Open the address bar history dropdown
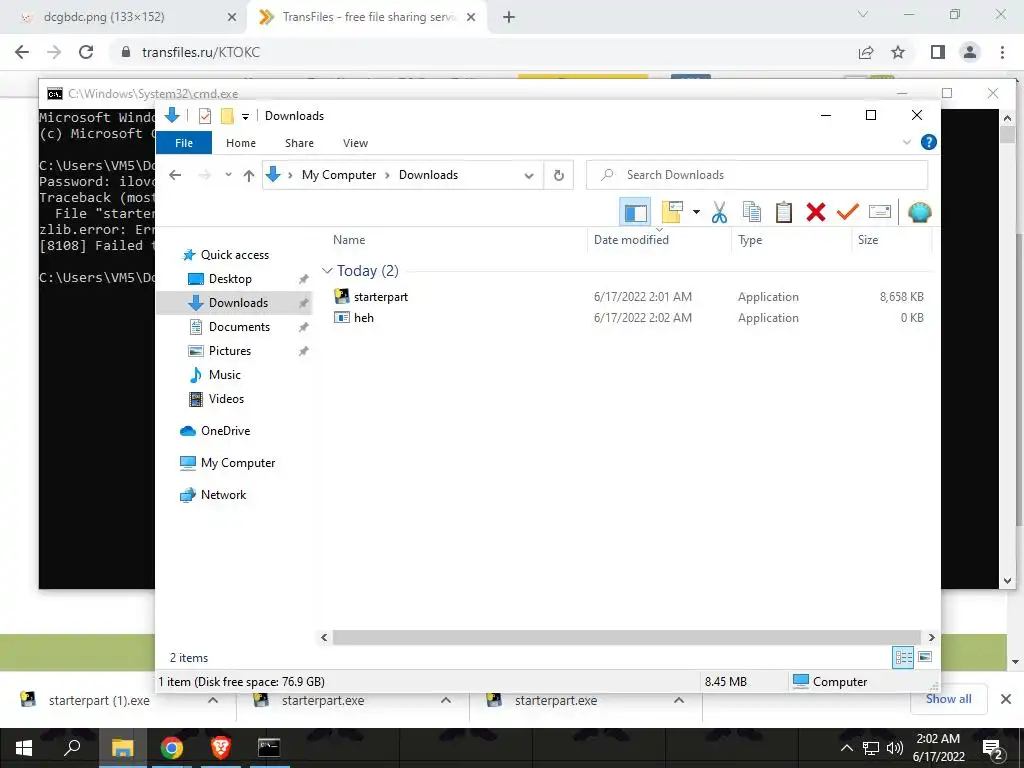The image size is (1024, 768). 529,175
